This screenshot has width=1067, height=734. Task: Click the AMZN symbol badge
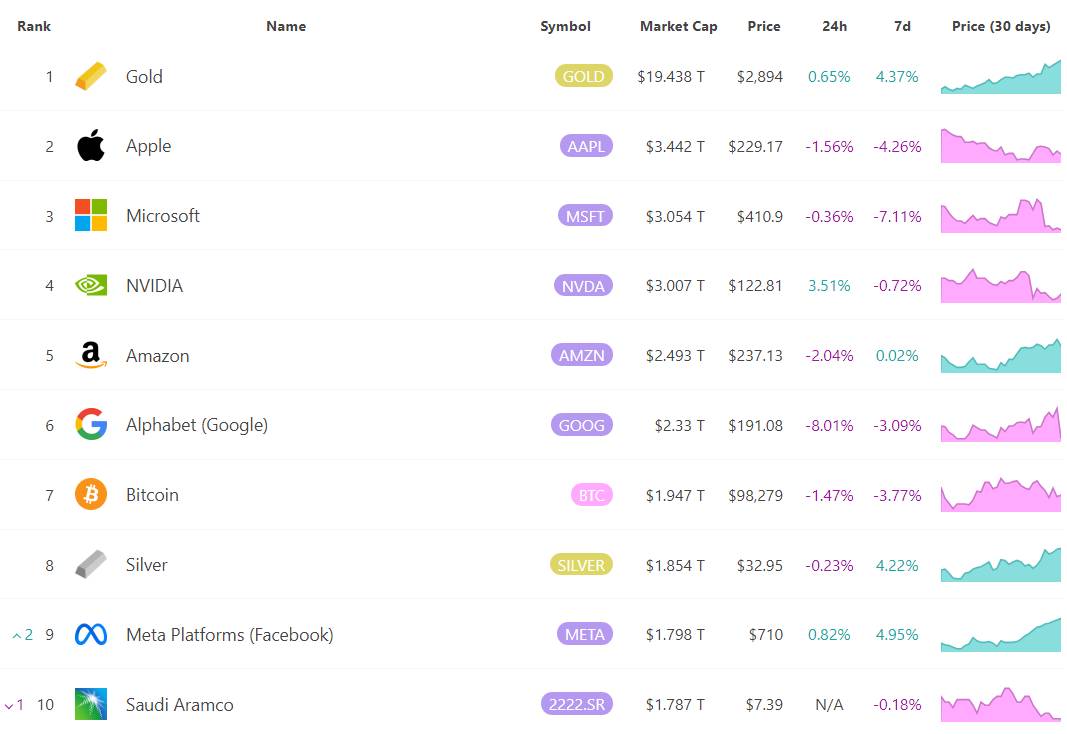point(582,355)
